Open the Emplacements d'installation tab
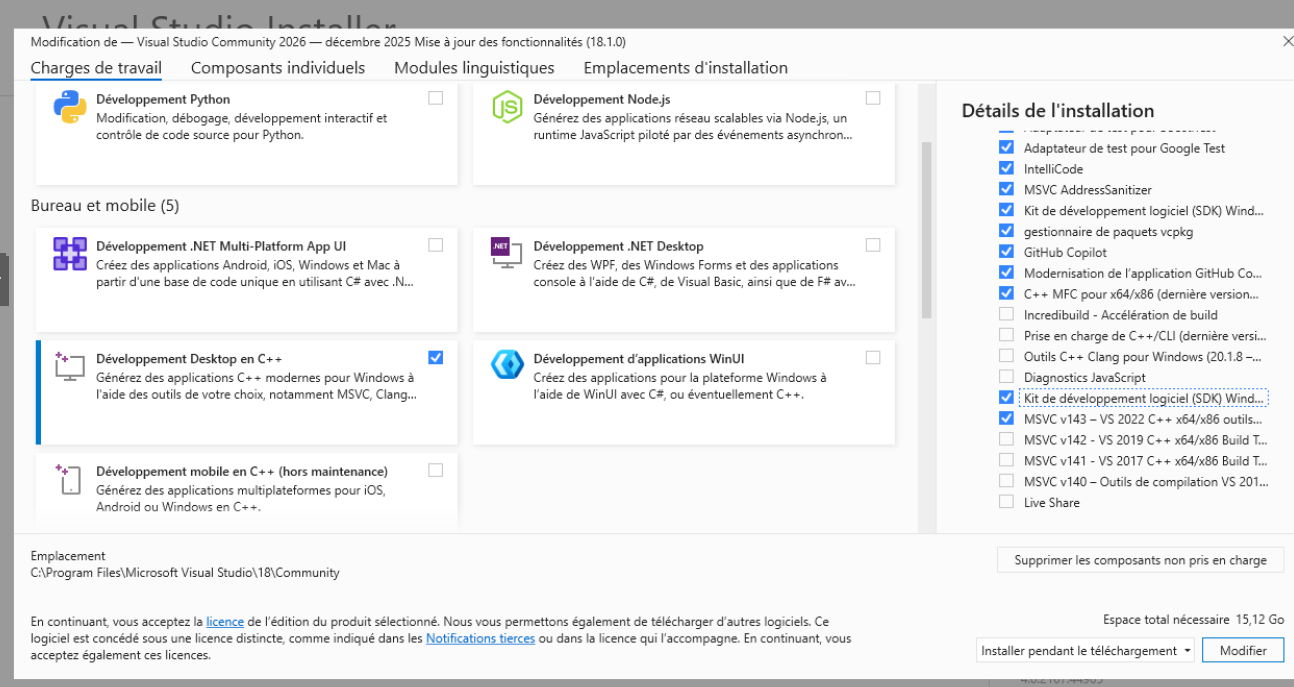The image size is (1294, 687). 686,68
